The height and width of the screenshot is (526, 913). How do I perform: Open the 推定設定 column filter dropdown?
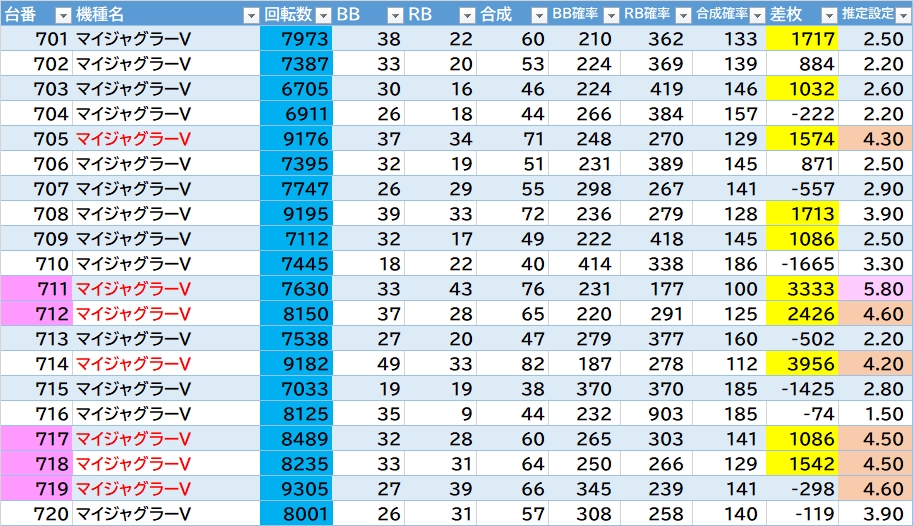point(904,15)
